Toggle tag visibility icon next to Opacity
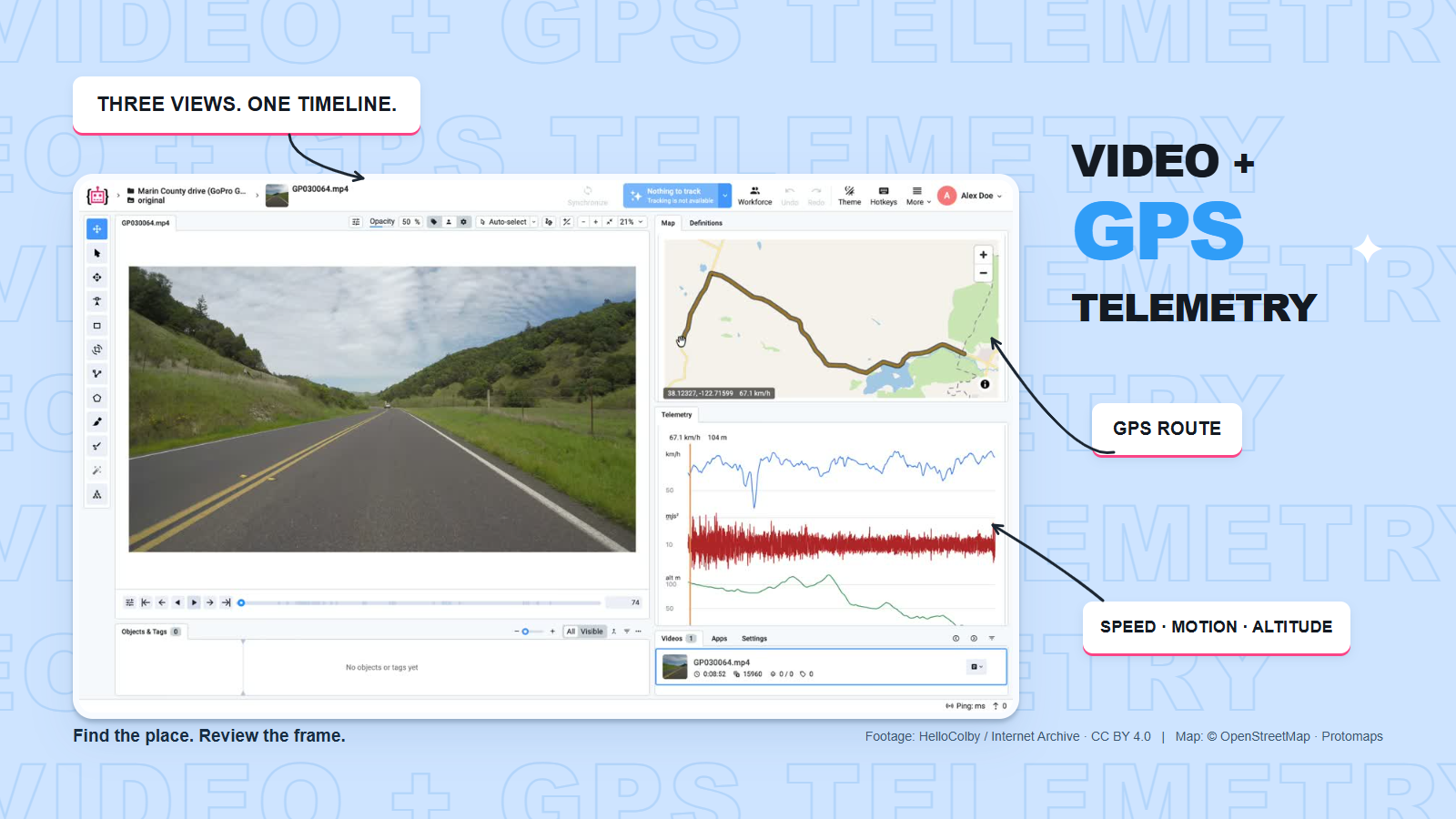The height and width of the screenshot is (819, 1456). point(434,222)
